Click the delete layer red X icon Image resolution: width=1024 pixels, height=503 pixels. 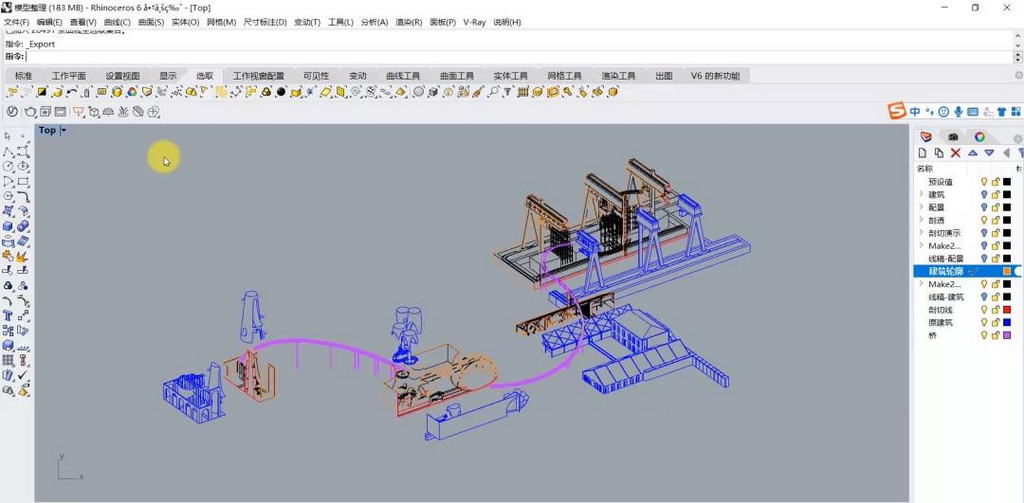point(955,153)
